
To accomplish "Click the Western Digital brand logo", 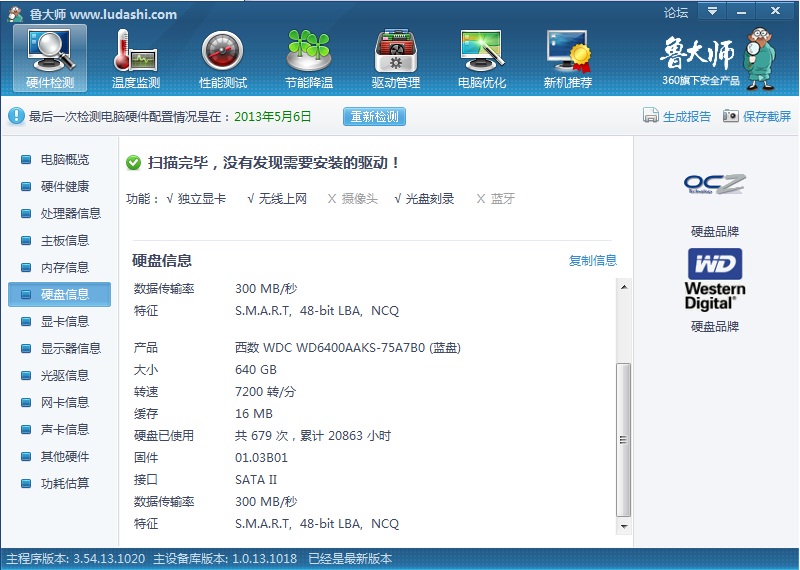I will tap(715, 279).
